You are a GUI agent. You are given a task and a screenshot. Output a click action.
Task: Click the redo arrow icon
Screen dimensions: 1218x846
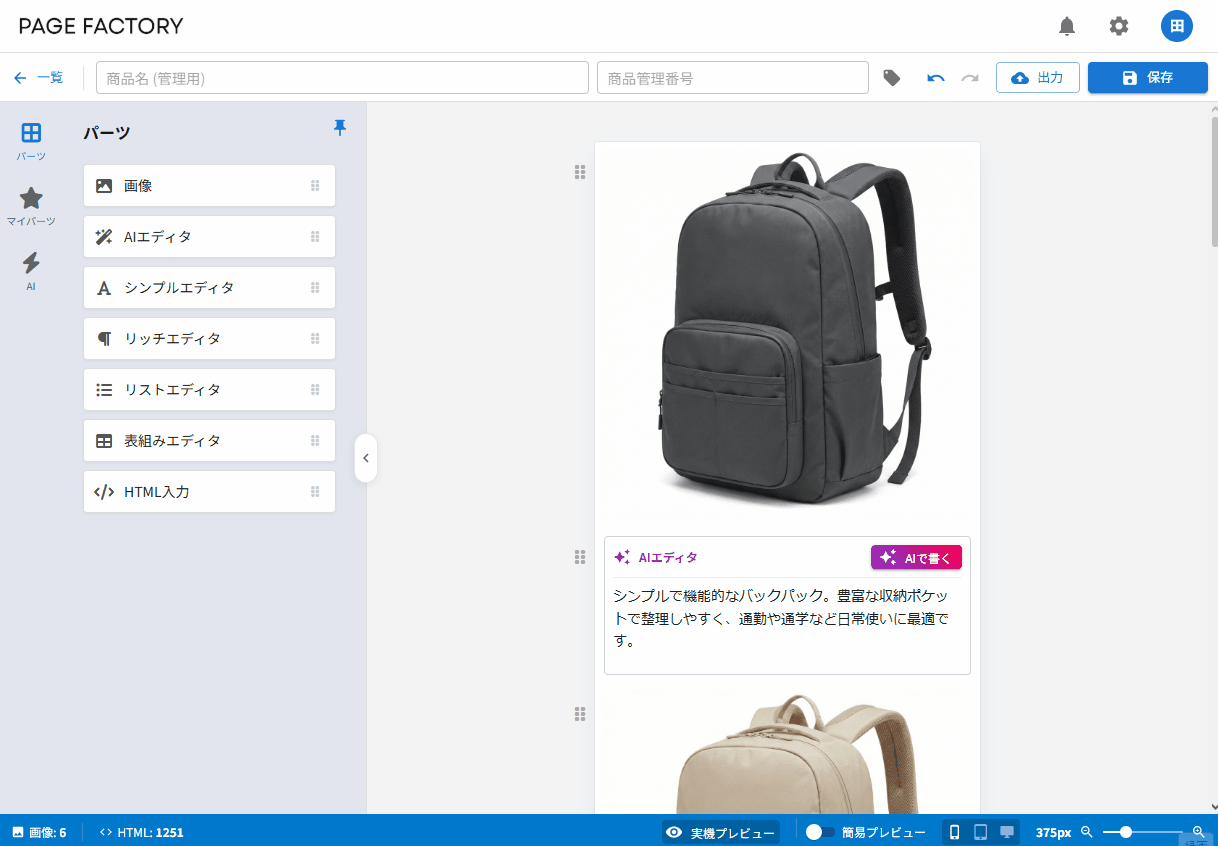[x=969, y=76]
